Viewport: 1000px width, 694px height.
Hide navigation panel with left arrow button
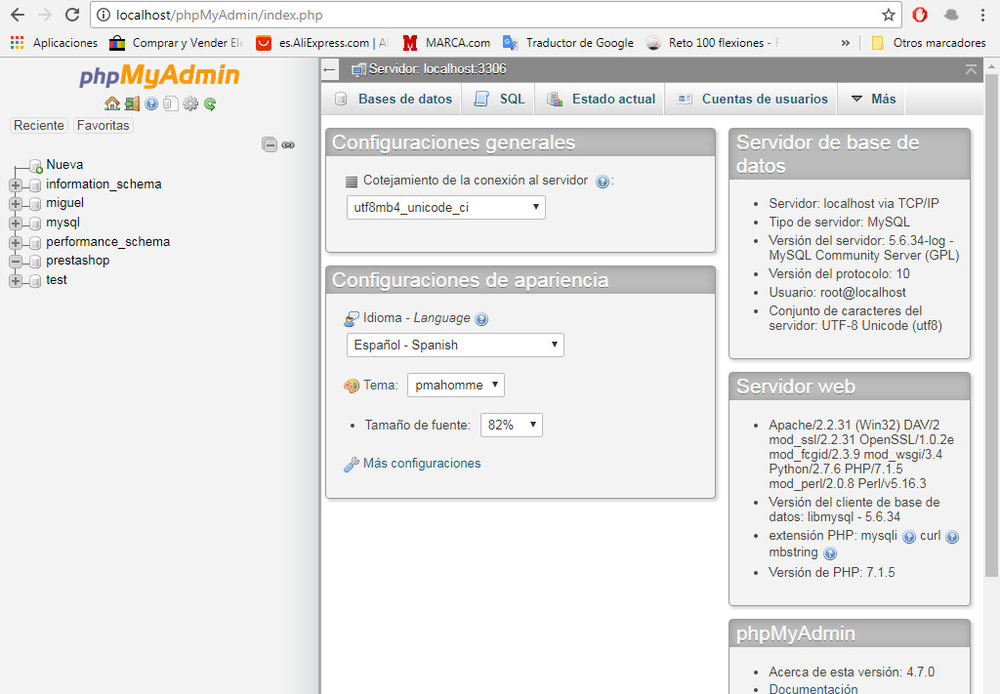[x=330, y=70]
